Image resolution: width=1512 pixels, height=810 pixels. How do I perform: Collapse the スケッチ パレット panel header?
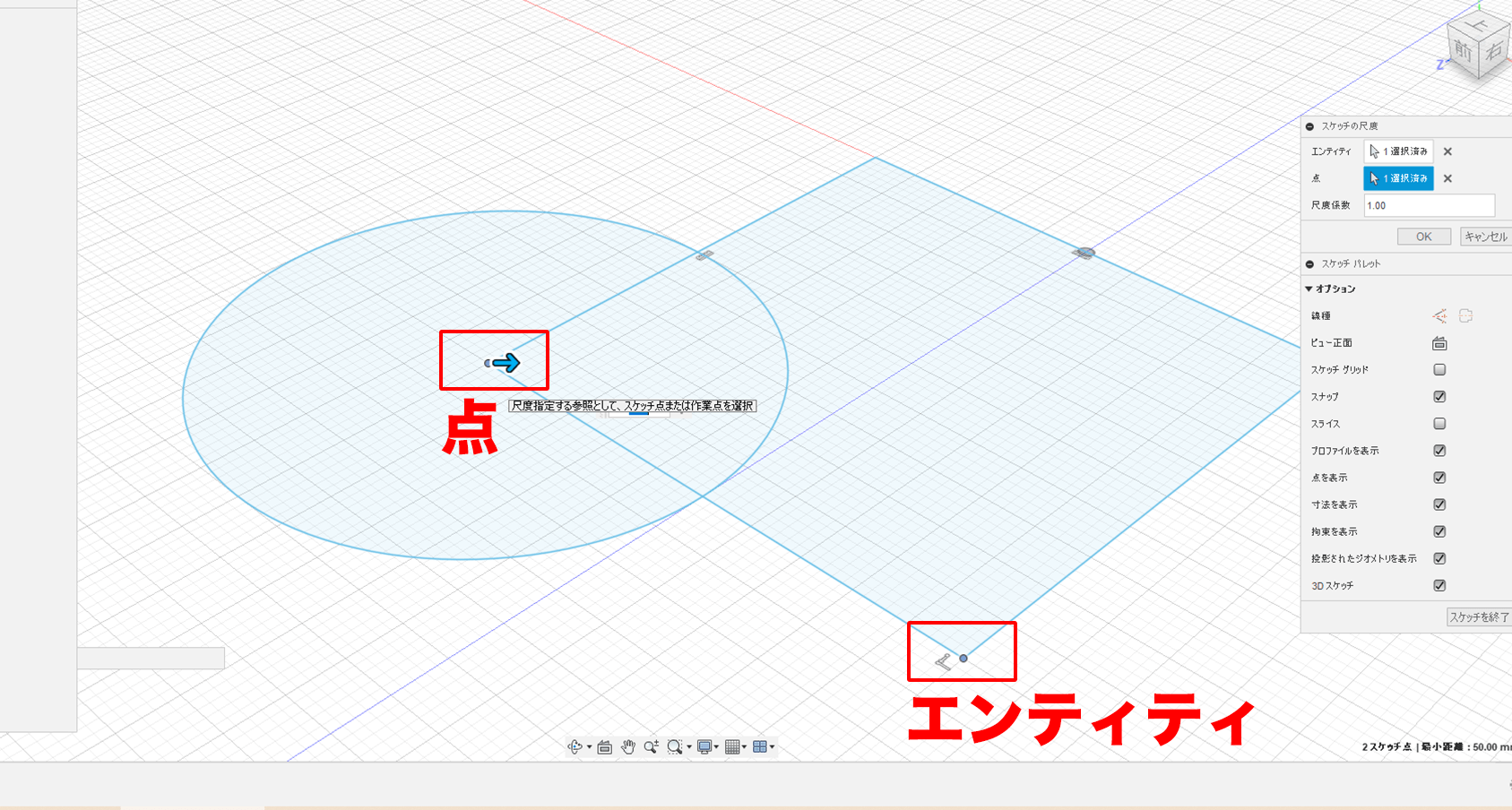click(1309, 264)
